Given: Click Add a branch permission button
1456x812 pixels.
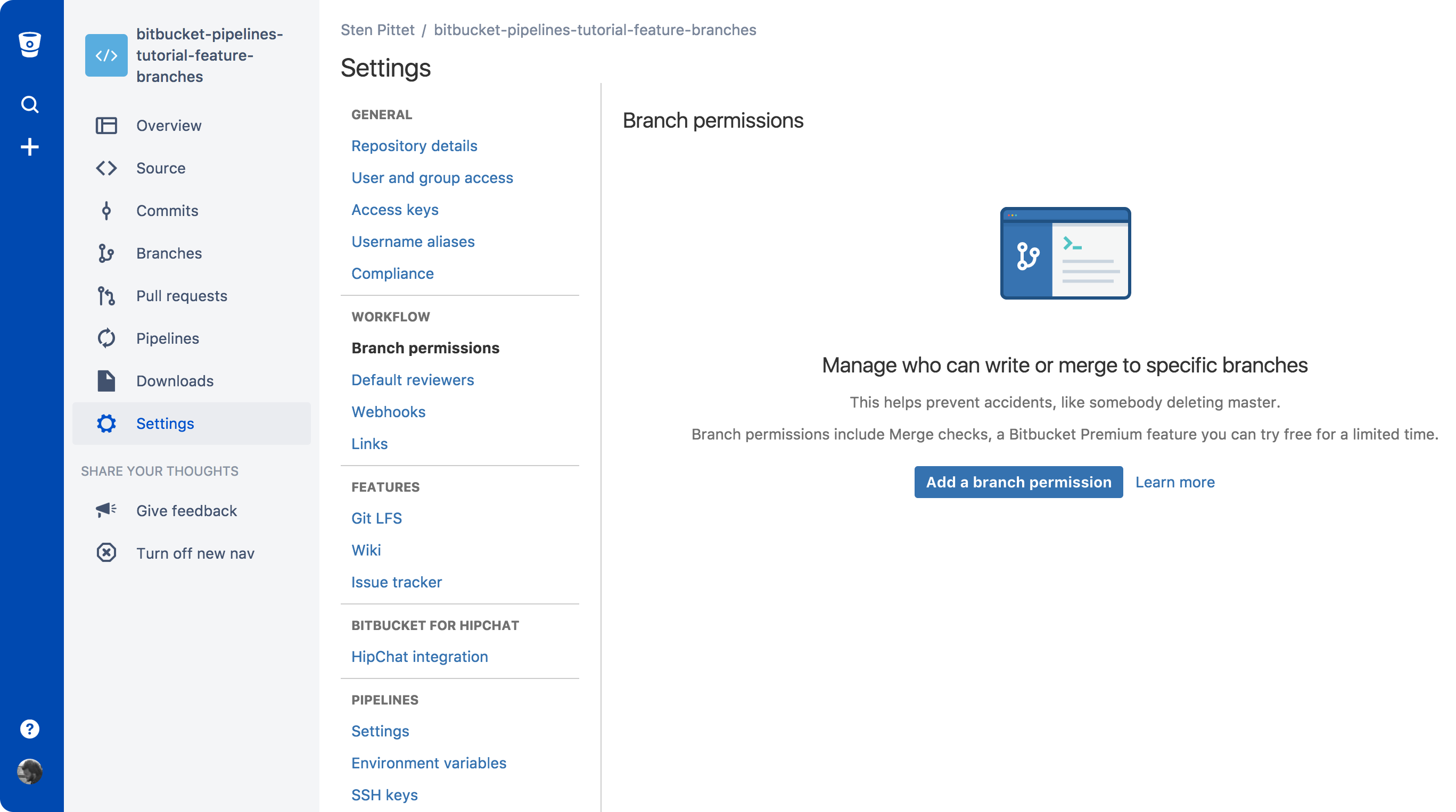Looking at the screenshot, I should coord(1018,482).
